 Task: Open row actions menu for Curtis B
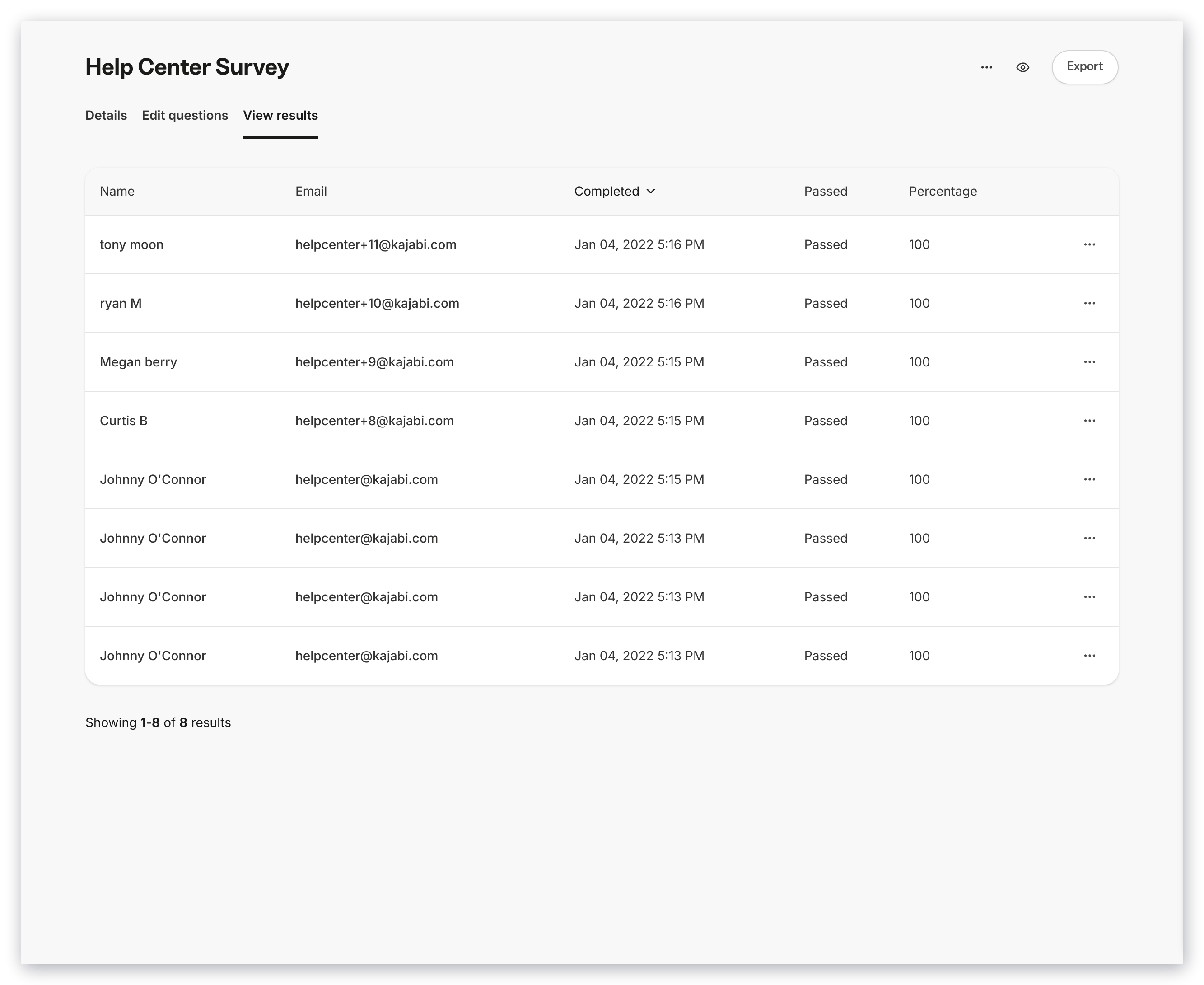coord(1089,421)
